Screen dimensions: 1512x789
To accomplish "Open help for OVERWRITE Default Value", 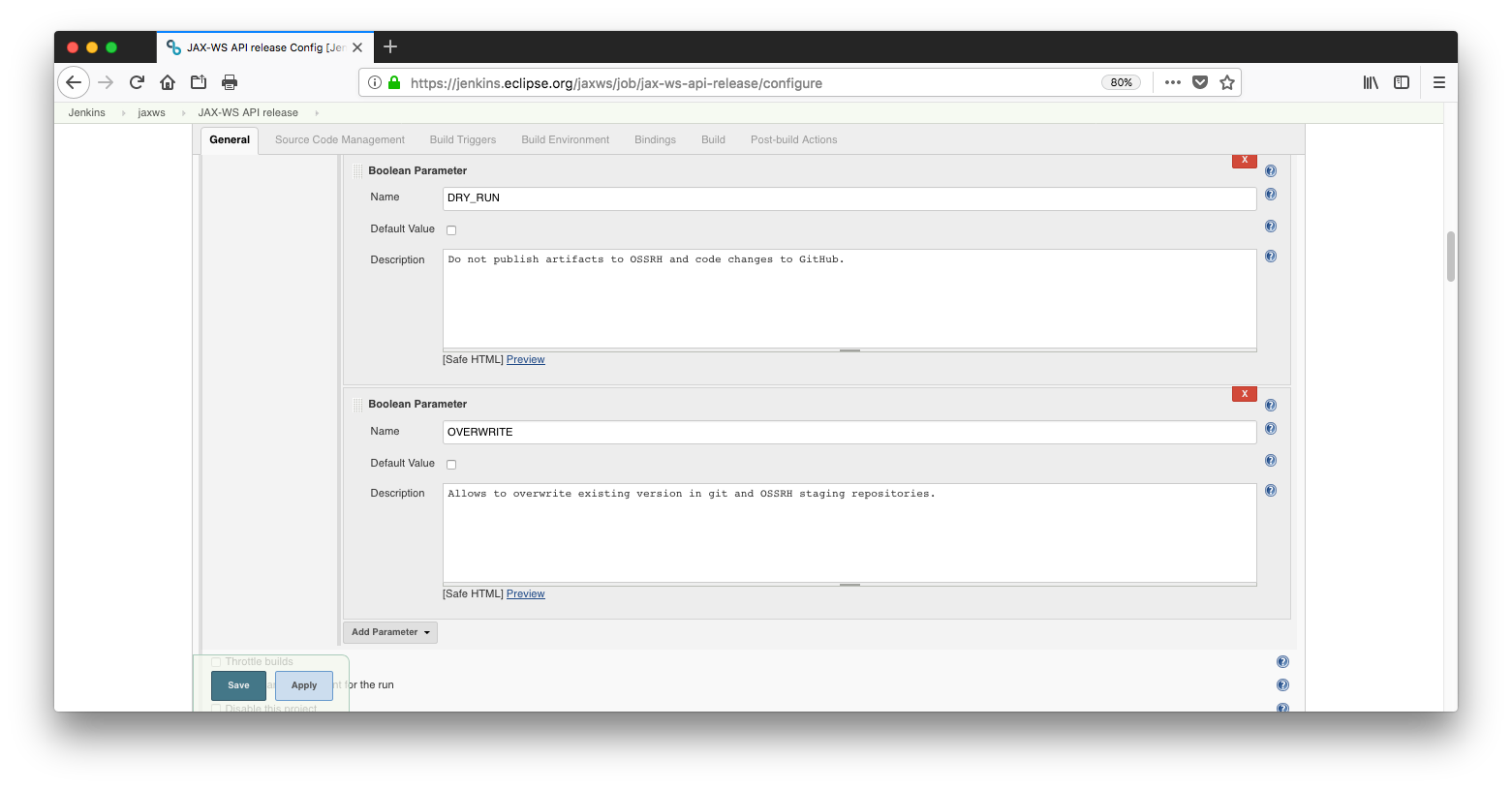I will point(1271,461).
